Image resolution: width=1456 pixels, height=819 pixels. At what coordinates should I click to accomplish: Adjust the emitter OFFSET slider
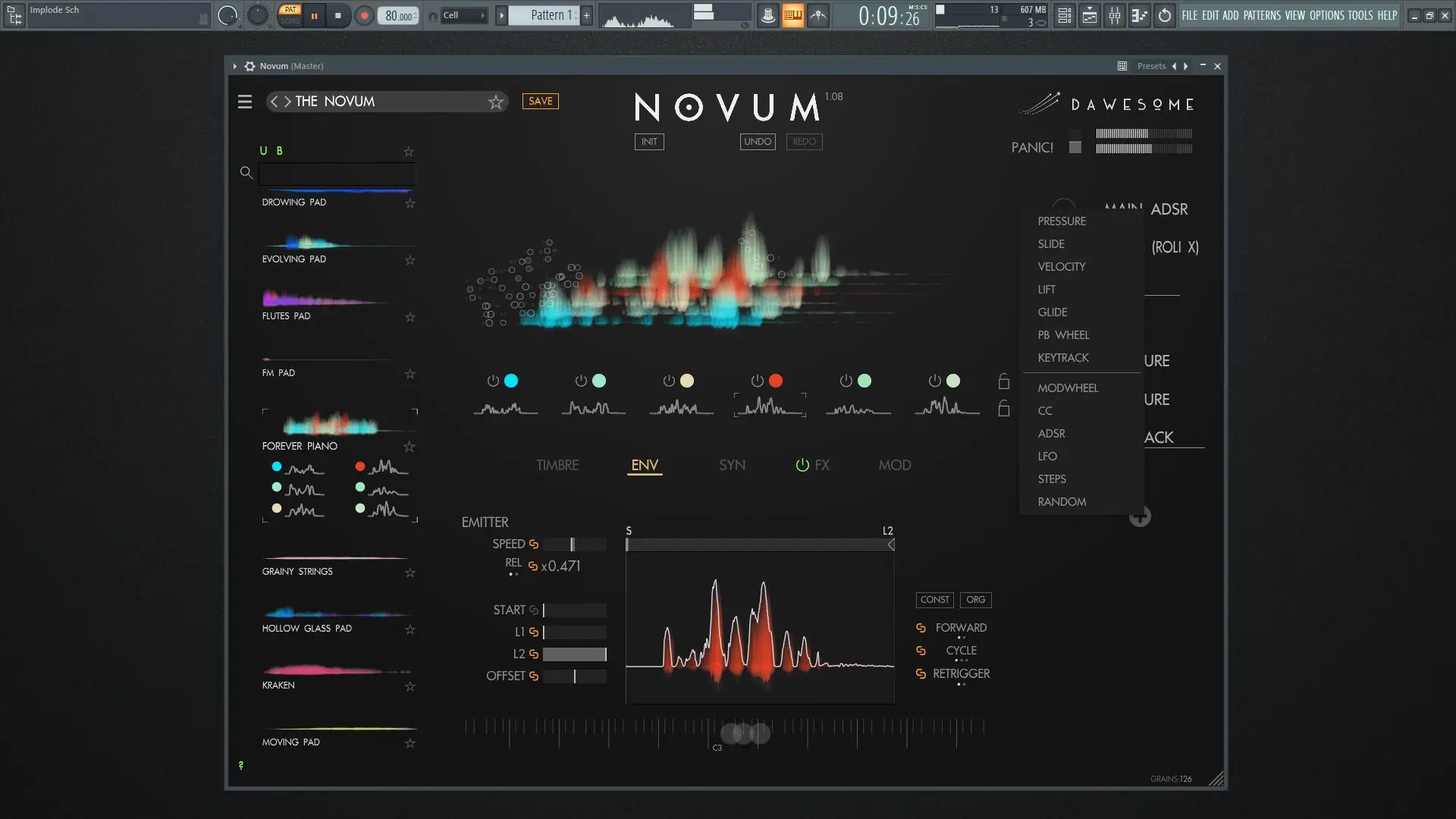tap(575, 676)
